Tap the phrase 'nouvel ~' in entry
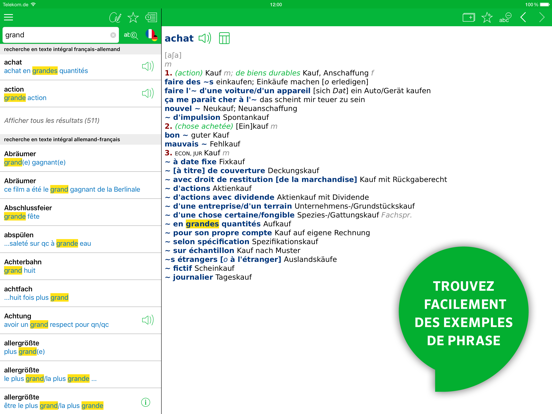The height and width of the screenshot is (414, 552). point(182,108)
